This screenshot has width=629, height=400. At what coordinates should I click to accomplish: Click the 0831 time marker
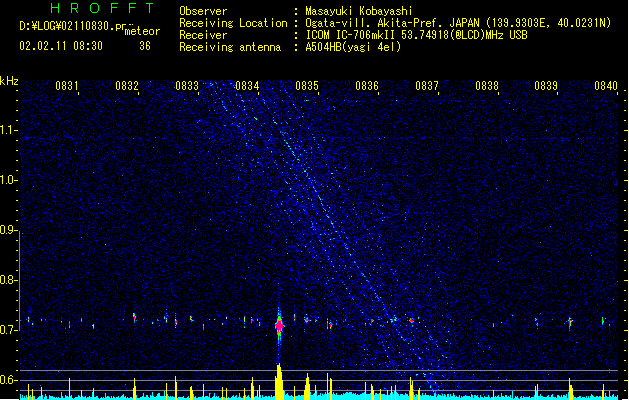(x=67, y=86)
